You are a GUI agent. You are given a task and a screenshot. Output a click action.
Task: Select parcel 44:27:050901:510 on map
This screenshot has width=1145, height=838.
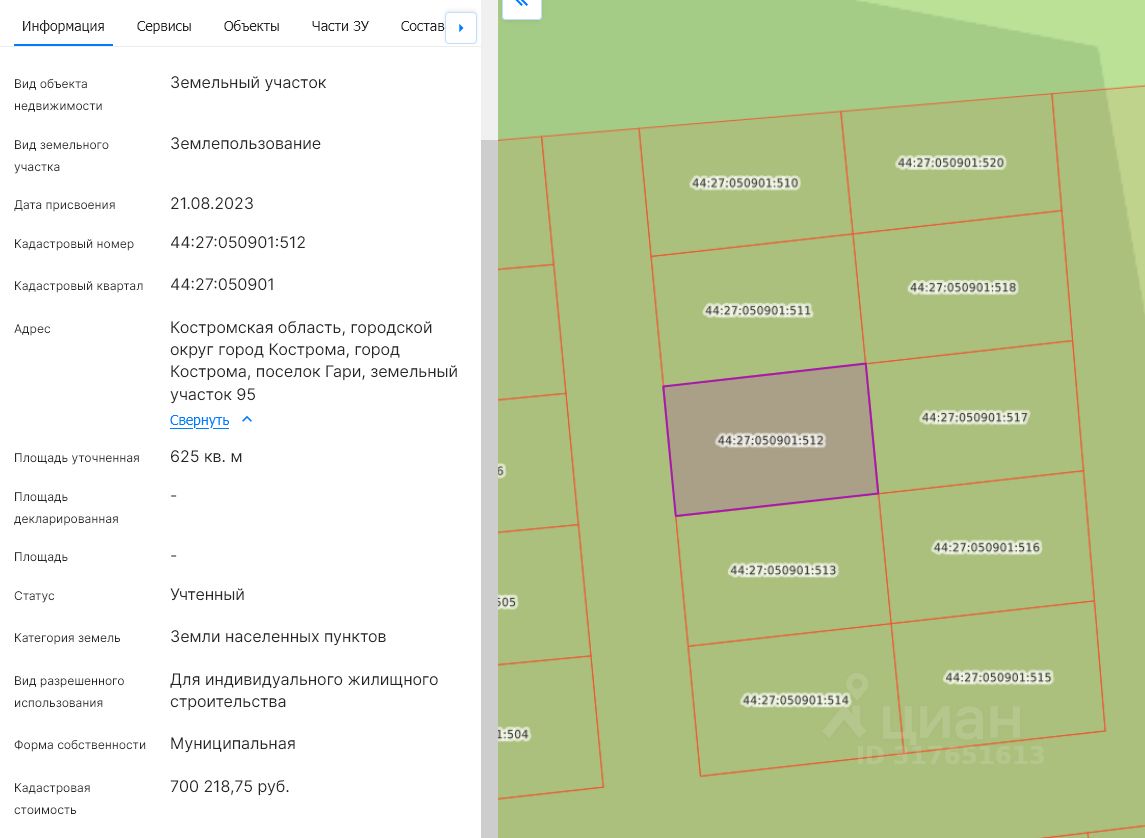[x=746, y=183]
